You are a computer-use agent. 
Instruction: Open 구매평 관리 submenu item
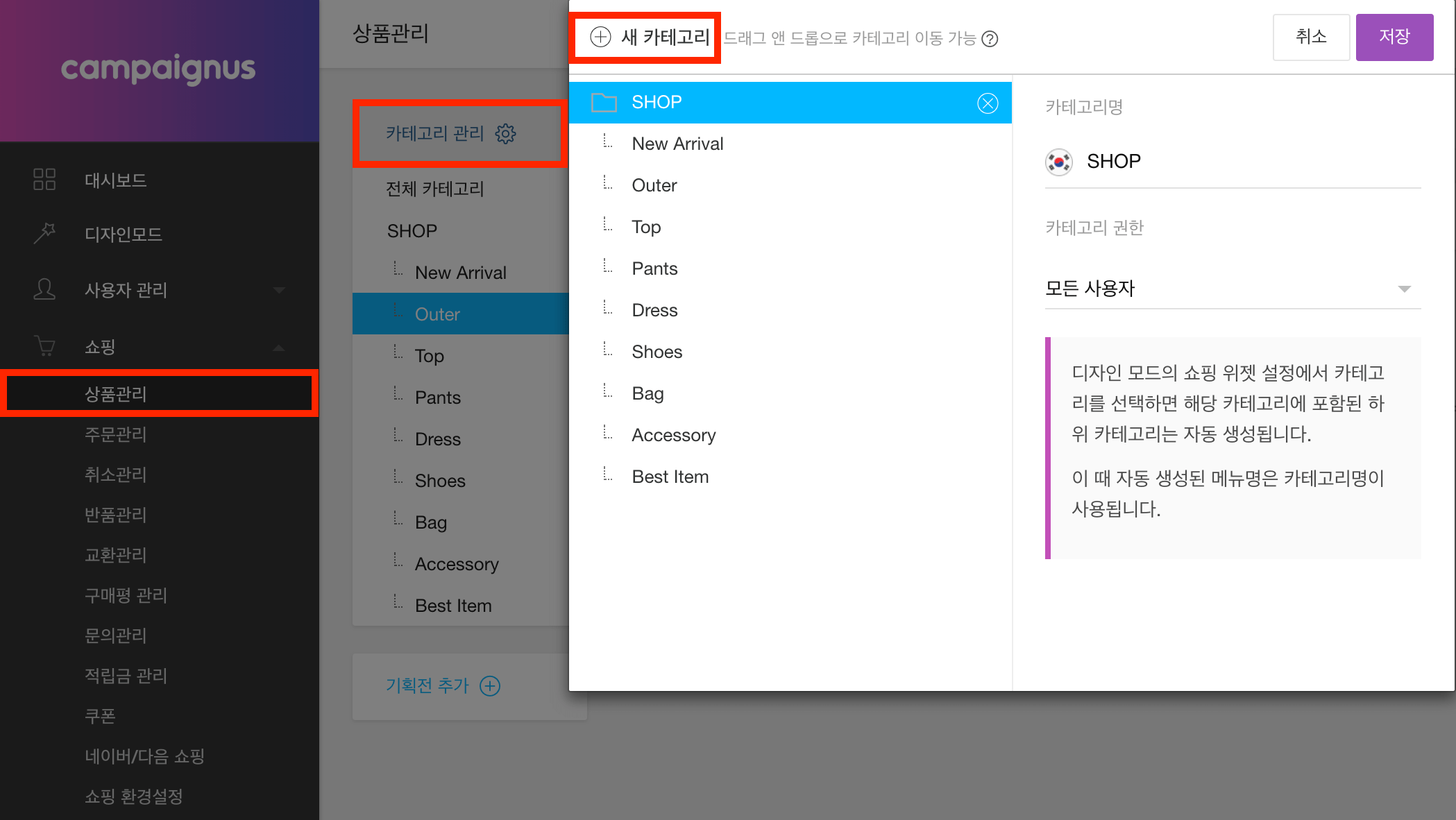(126, 595)
